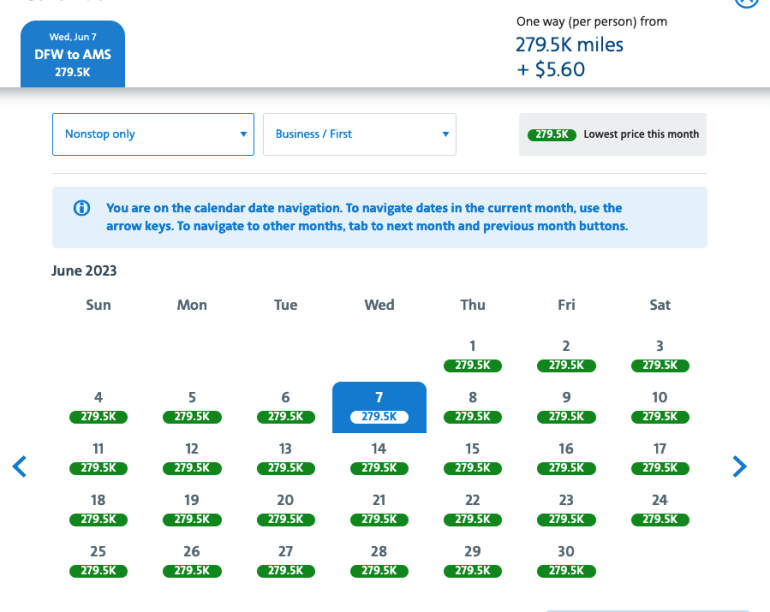The width and height of the screenshot is (770, 612).
Task: Pick June 3 date cell
Action: point(660,354)
